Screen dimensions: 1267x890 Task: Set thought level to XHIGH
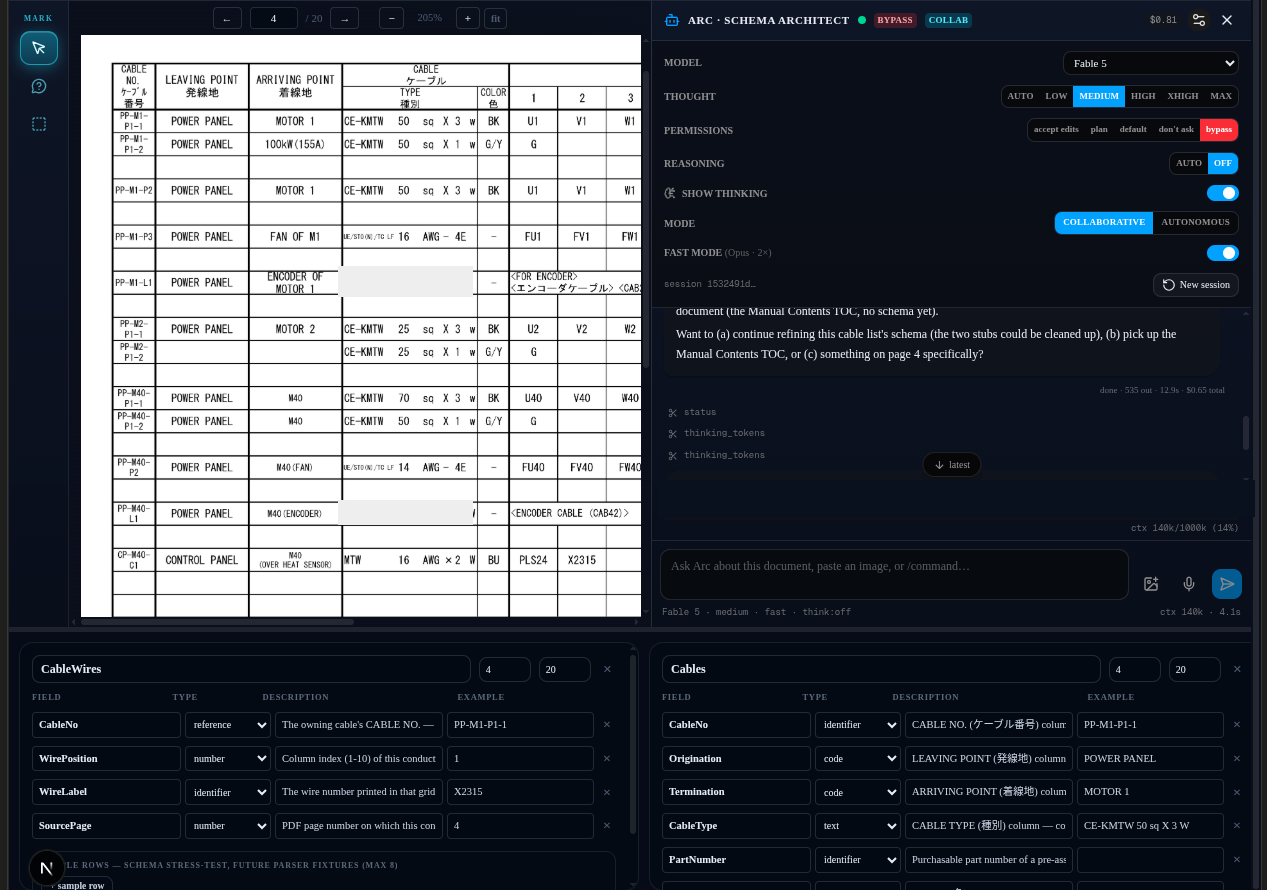(x=1183, y=96)
